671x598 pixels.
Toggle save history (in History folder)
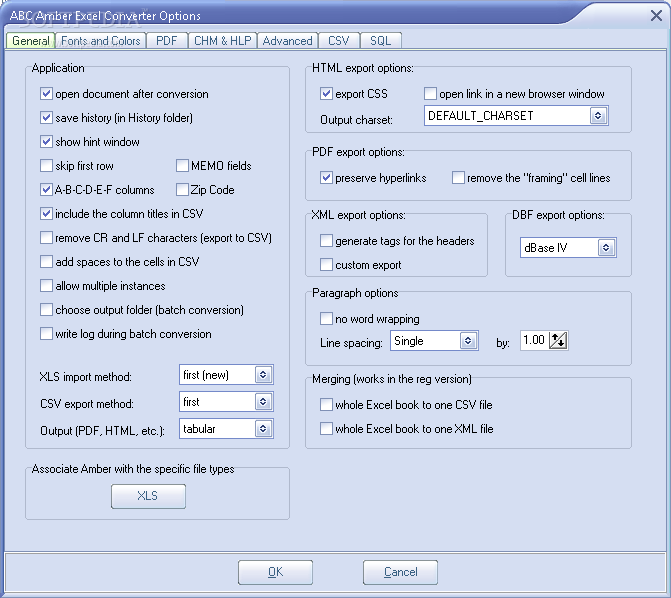(46, 118)
